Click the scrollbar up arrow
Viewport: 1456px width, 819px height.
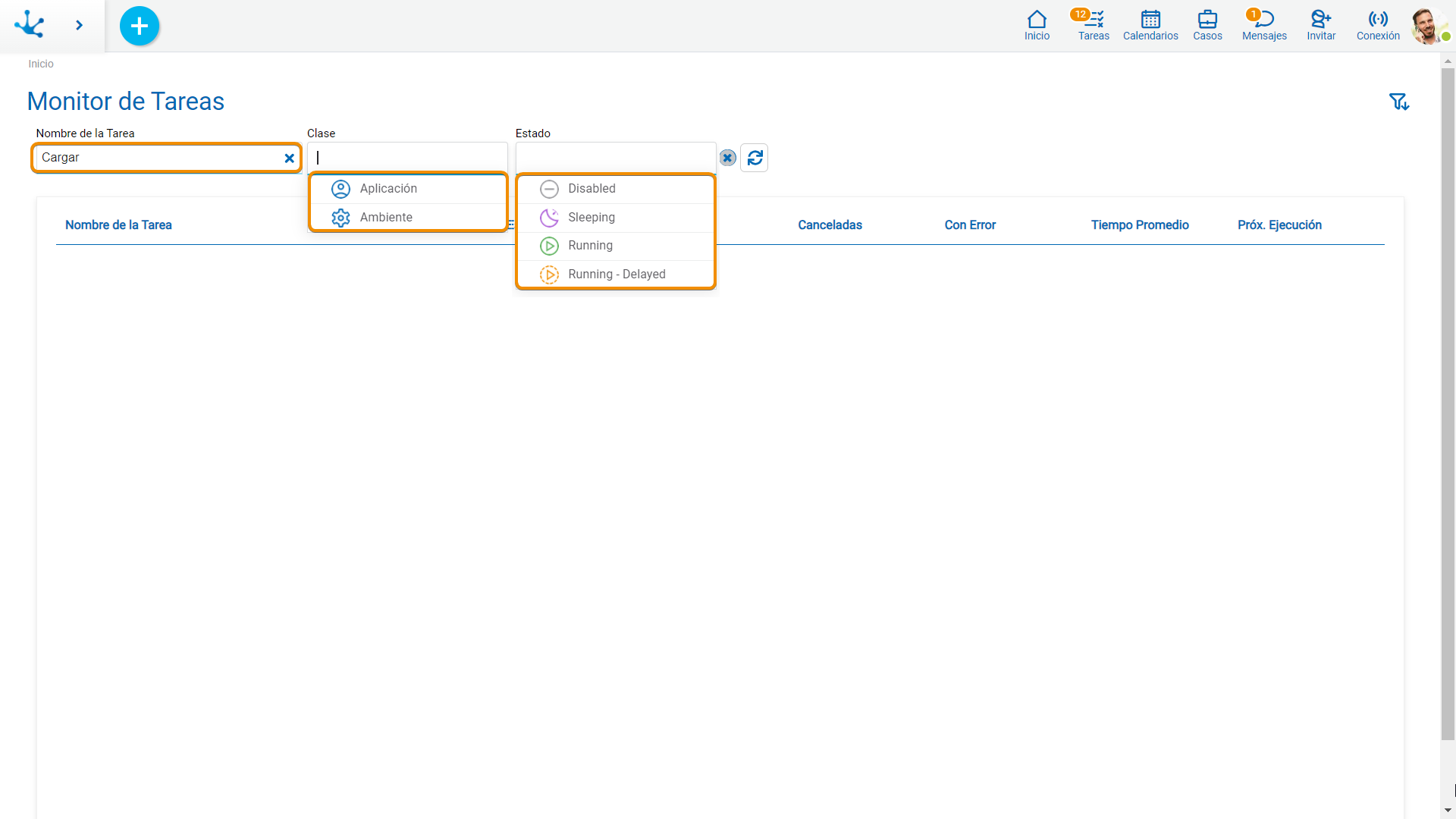point(1448,61)
